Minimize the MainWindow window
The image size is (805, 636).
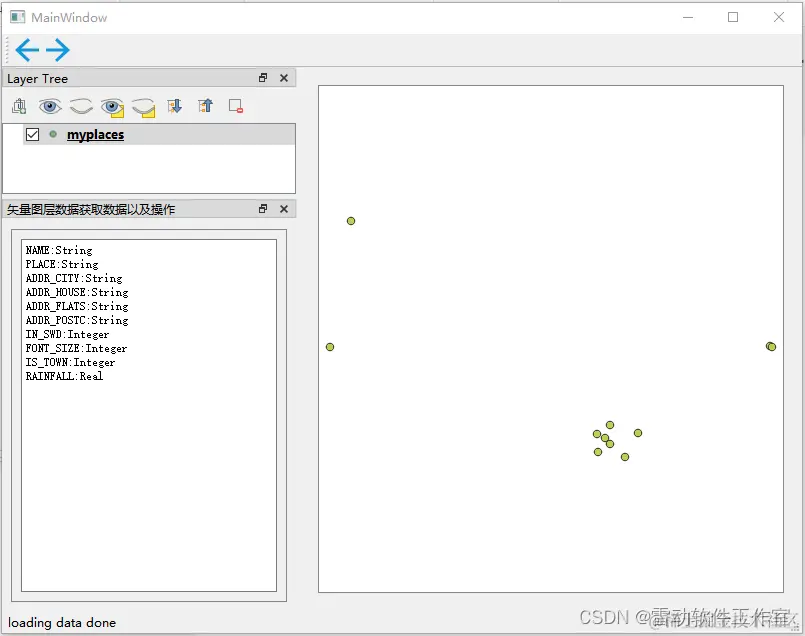688,17
